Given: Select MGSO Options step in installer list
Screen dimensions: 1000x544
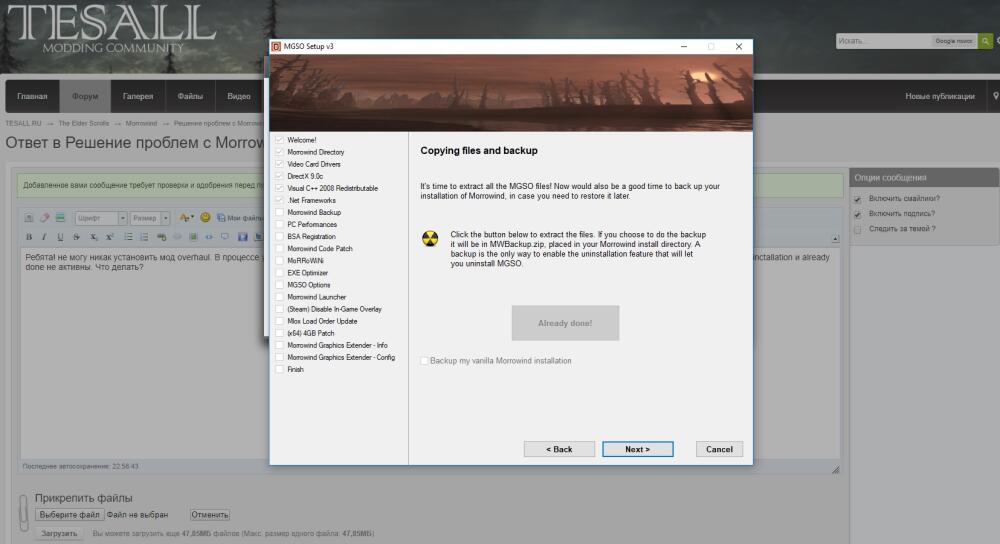Looking at the screenshot, I should pos(309,285).
